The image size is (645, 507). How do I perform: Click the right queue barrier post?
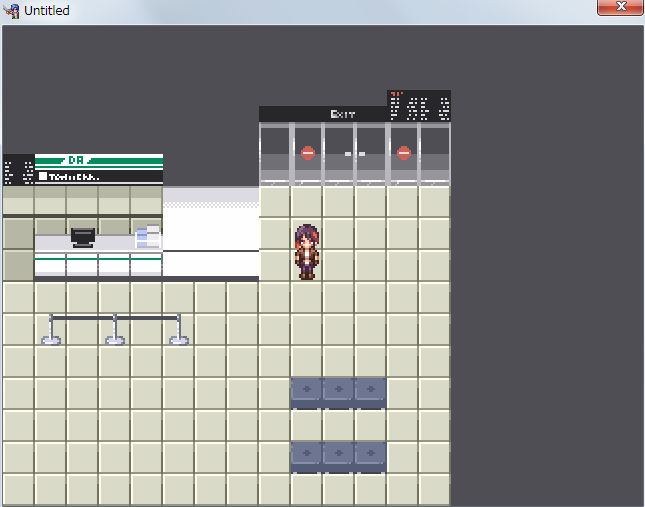(179, 329)
